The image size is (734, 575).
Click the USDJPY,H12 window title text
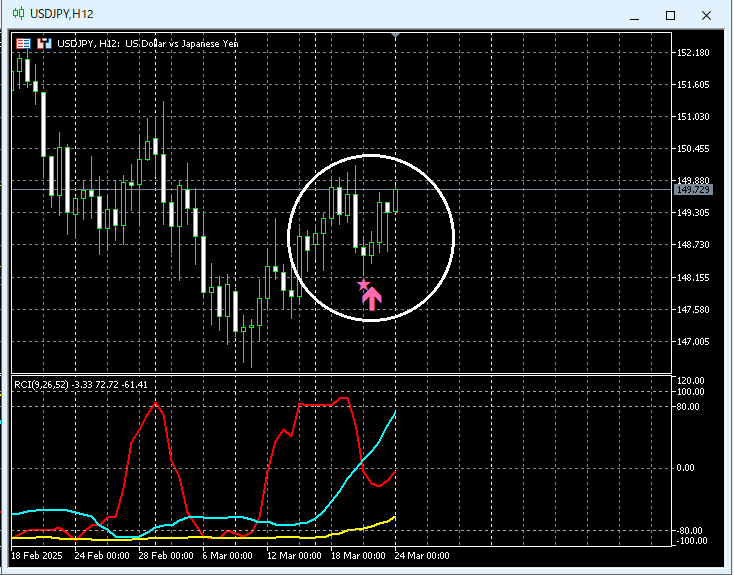pos(61,14)
